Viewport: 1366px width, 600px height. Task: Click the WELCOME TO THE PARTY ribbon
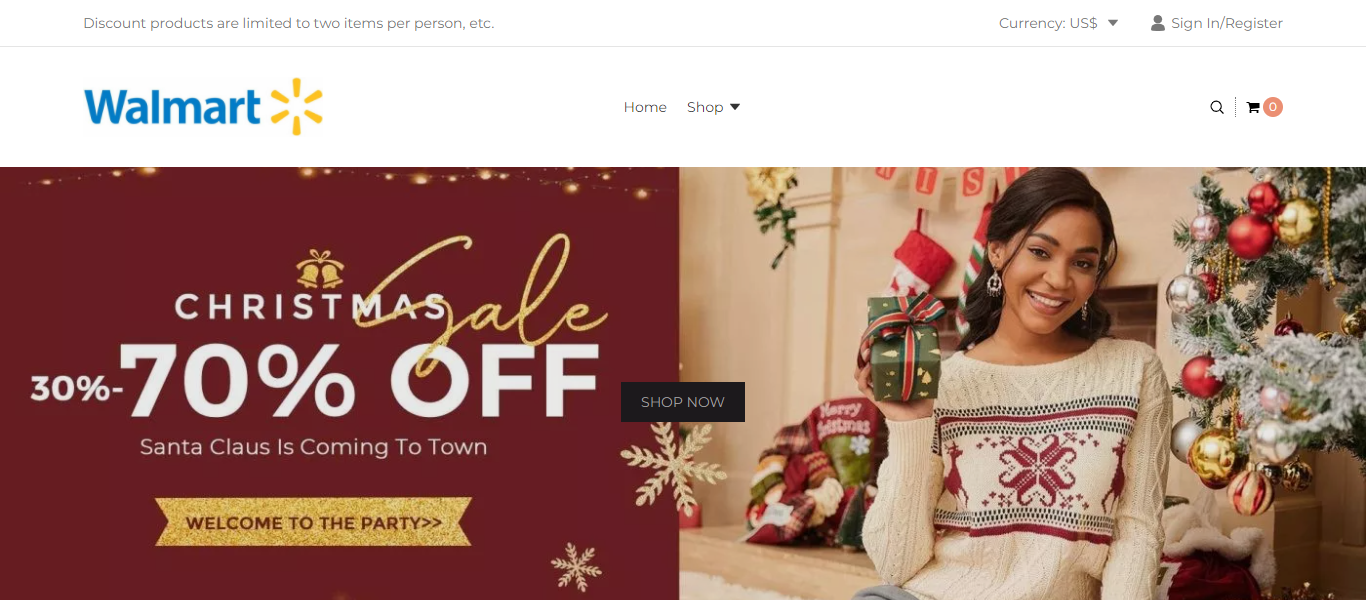[313, 522]
